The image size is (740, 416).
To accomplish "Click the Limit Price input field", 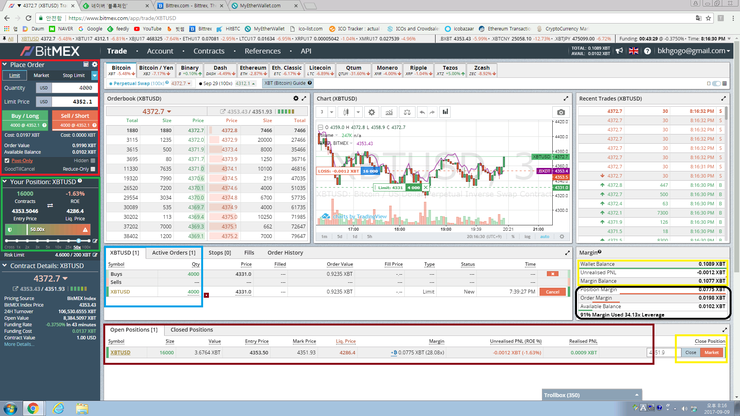I will (x=75, y=102).
